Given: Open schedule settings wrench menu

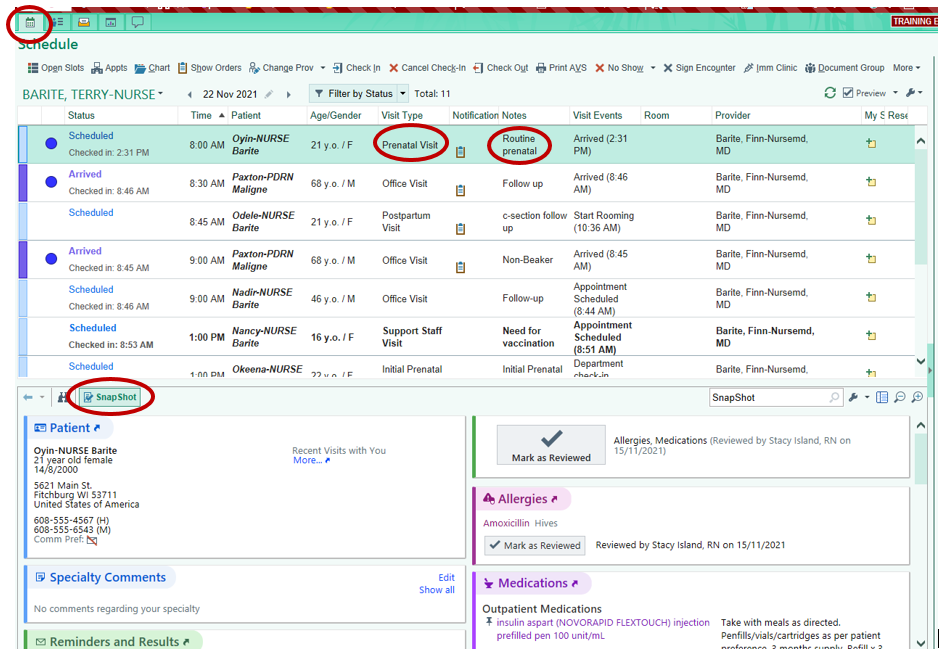Looking at the screenshot, I should pyautogui.click(x=914, y=93).
